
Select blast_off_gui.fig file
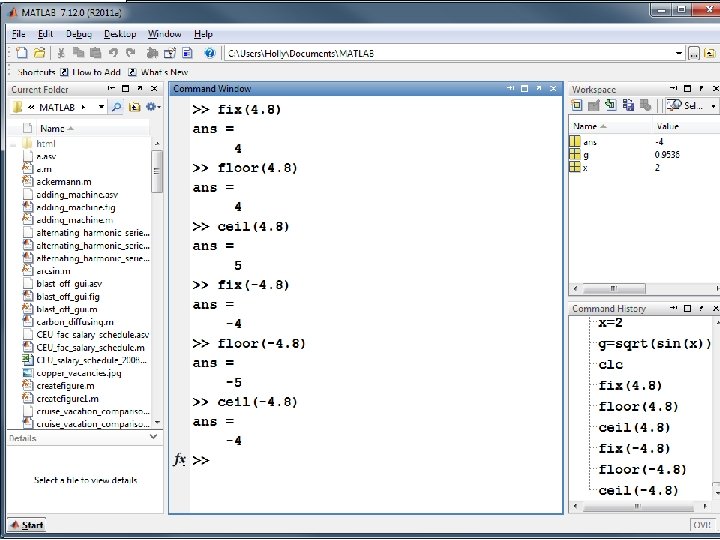click(x=68, y=297)
